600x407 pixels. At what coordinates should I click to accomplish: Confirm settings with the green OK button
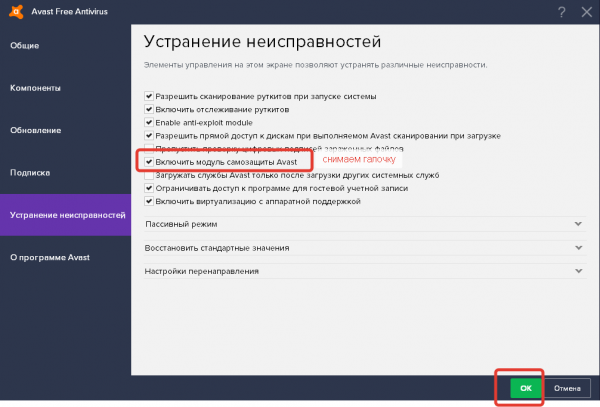526,388
